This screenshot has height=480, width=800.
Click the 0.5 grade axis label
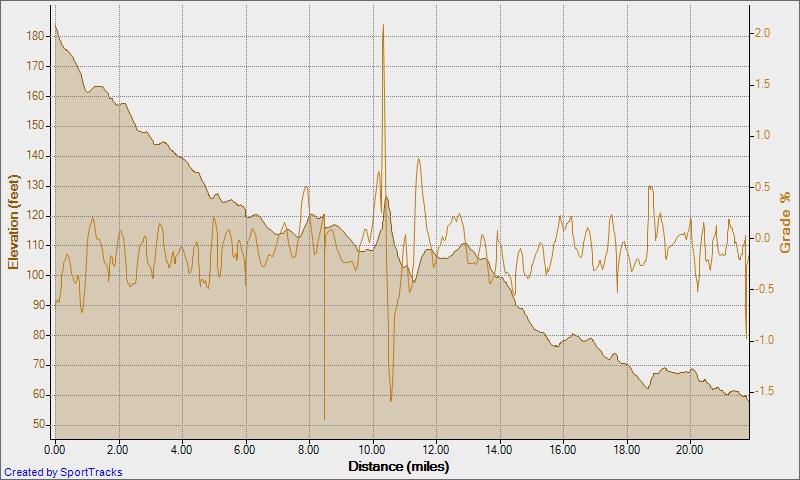tap(762, 187)
